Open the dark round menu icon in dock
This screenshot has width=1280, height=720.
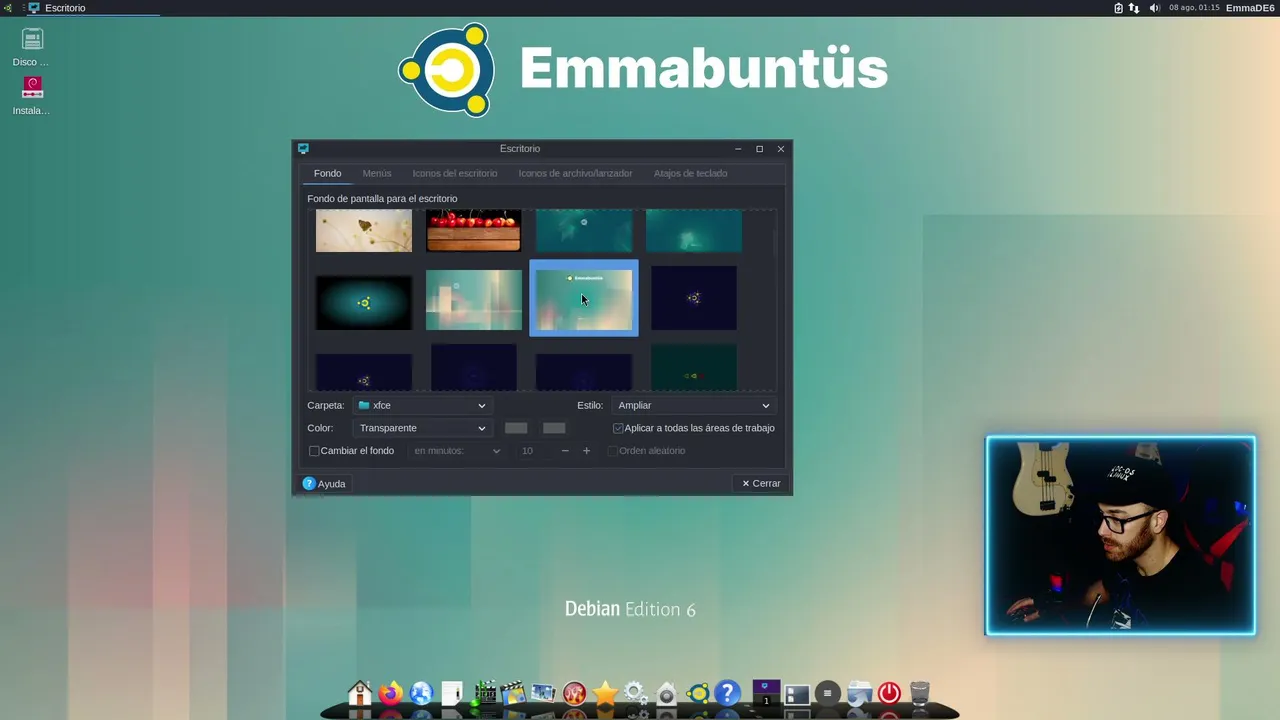click(827, 692)
